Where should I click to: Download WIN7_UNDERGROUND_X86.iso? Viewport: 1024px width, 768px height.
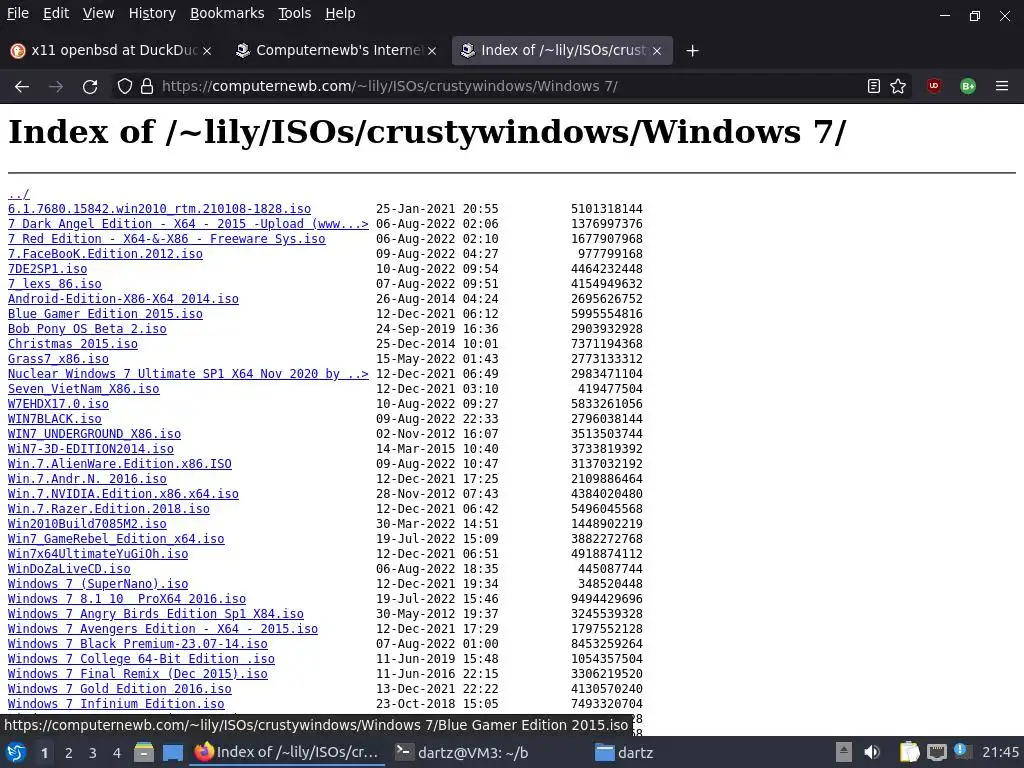point(94,434)
